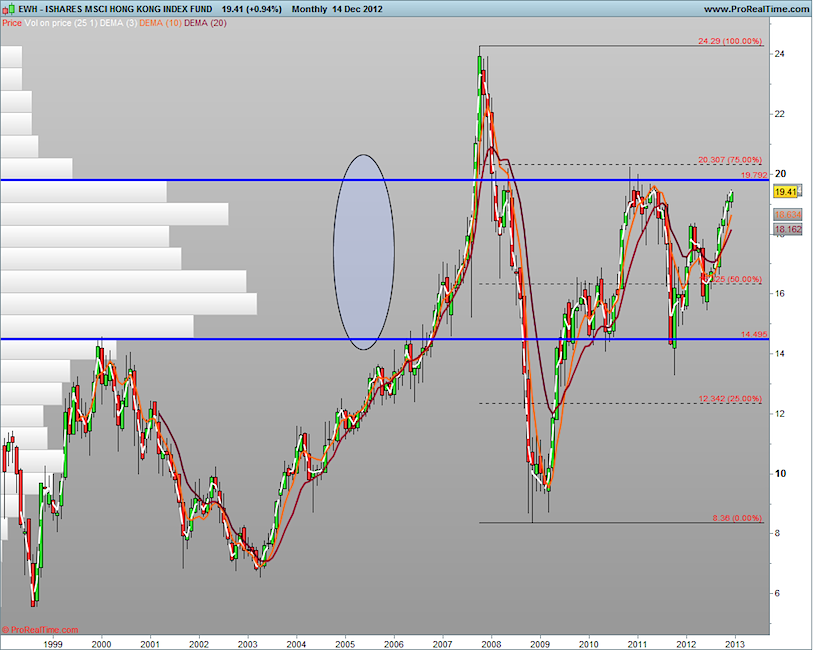This screenshot has width=813, height=650.
Task: Open the www.ProRealTime.com link in the header
Action: (756, 9)
